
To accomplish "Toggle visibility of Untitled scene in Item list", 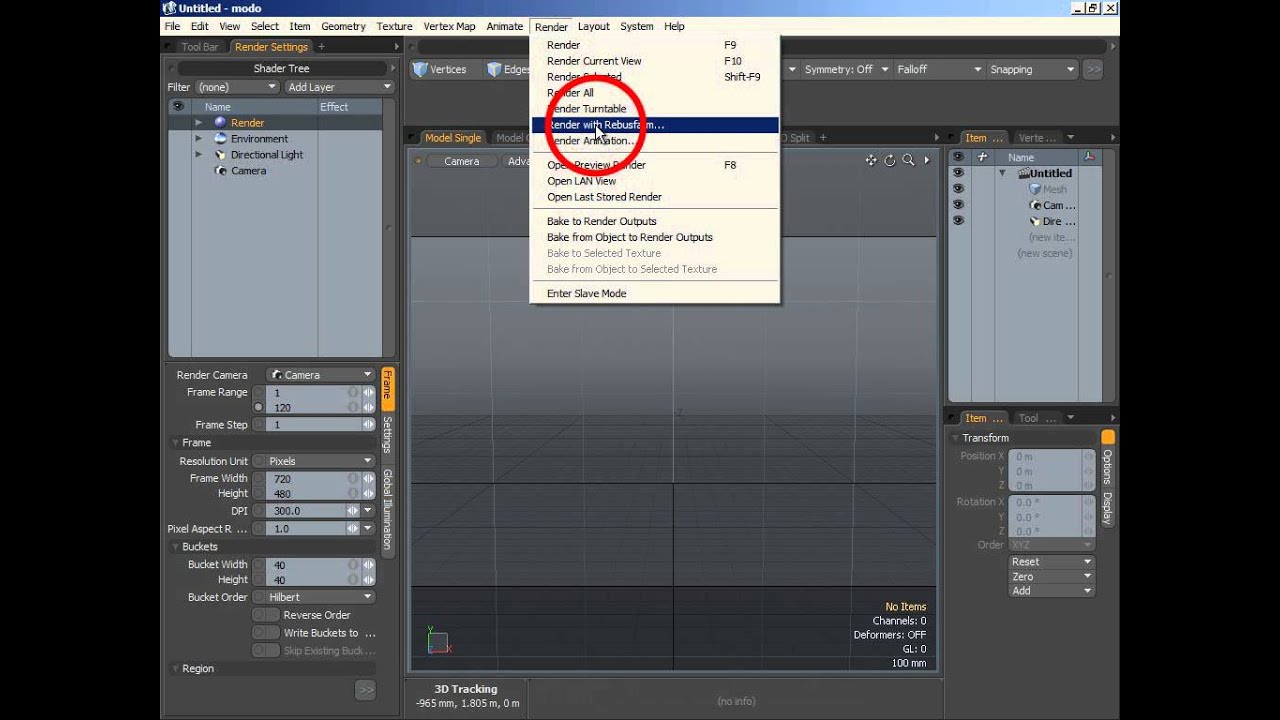I will point(958,173).
